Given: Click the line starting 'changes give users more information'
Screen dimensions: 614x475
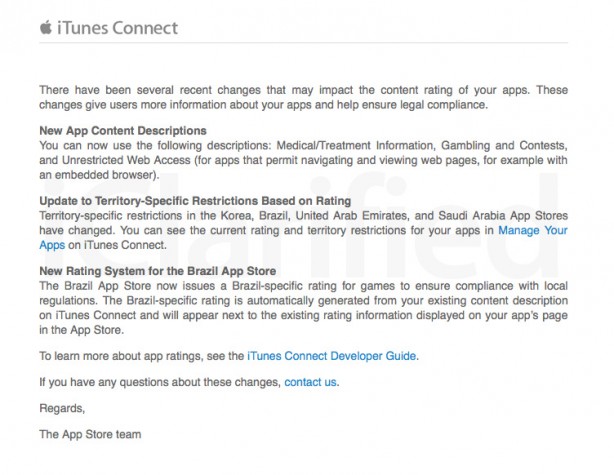Looking at the screenshot, I should [264, 105].
